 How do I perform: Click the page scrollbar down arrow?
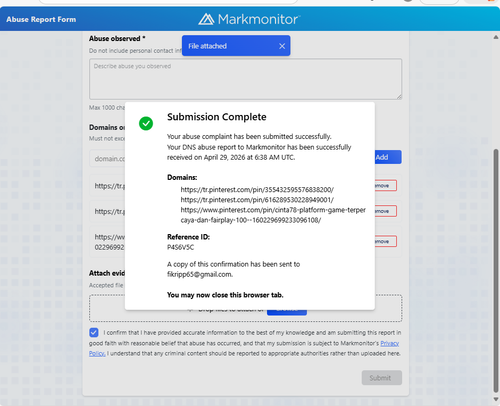pyautogui.click(x=496, y=399)
